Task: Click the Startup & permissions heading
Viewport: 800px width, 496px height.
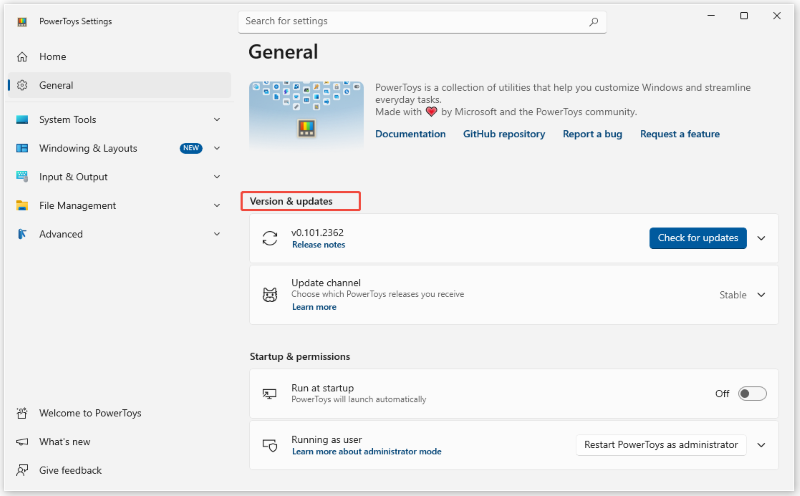Action: (x=300, y=357)
